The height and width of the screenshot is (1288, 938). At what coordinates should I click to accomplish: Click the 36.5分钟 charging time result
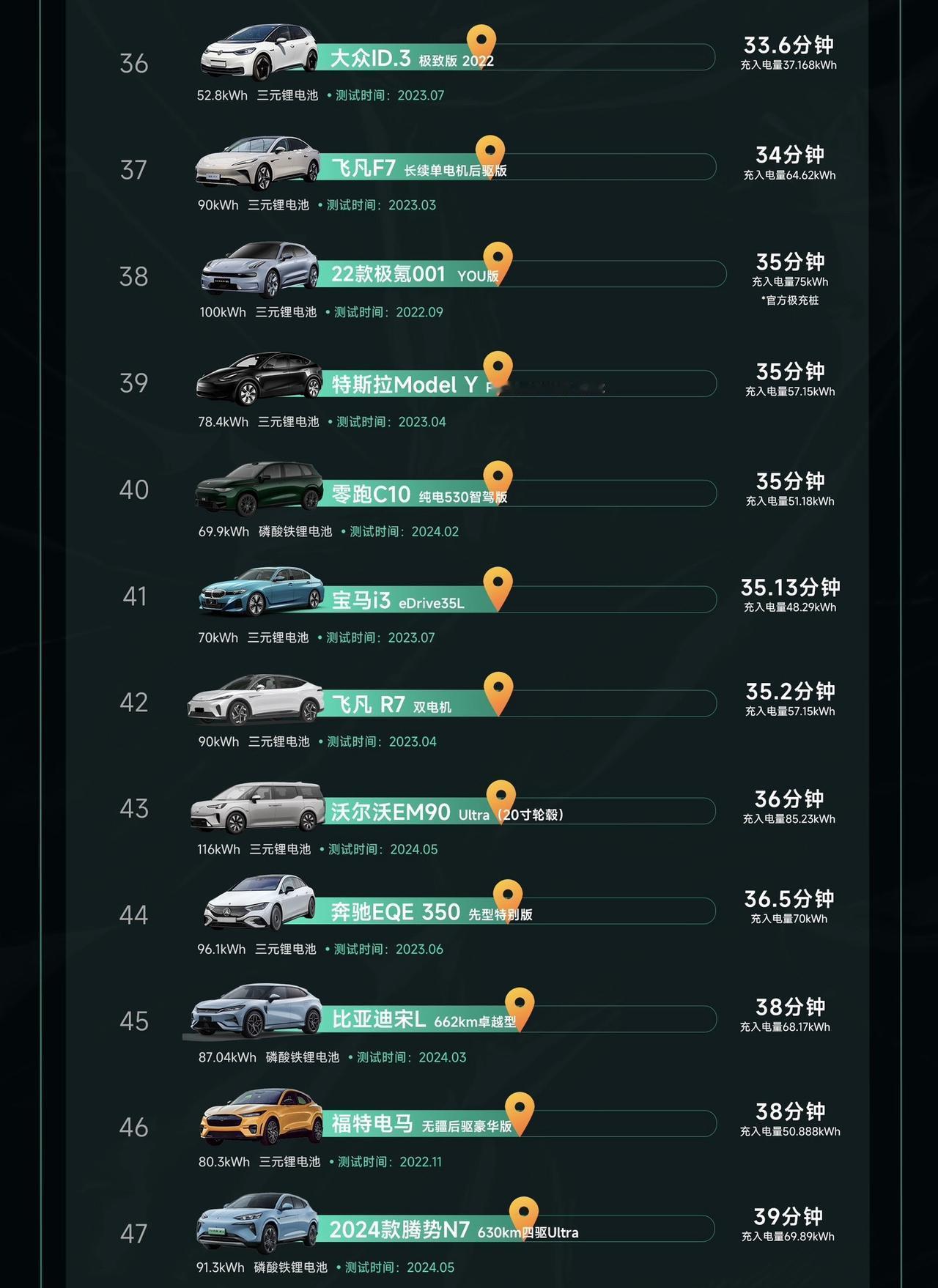[x=789, y=899]
